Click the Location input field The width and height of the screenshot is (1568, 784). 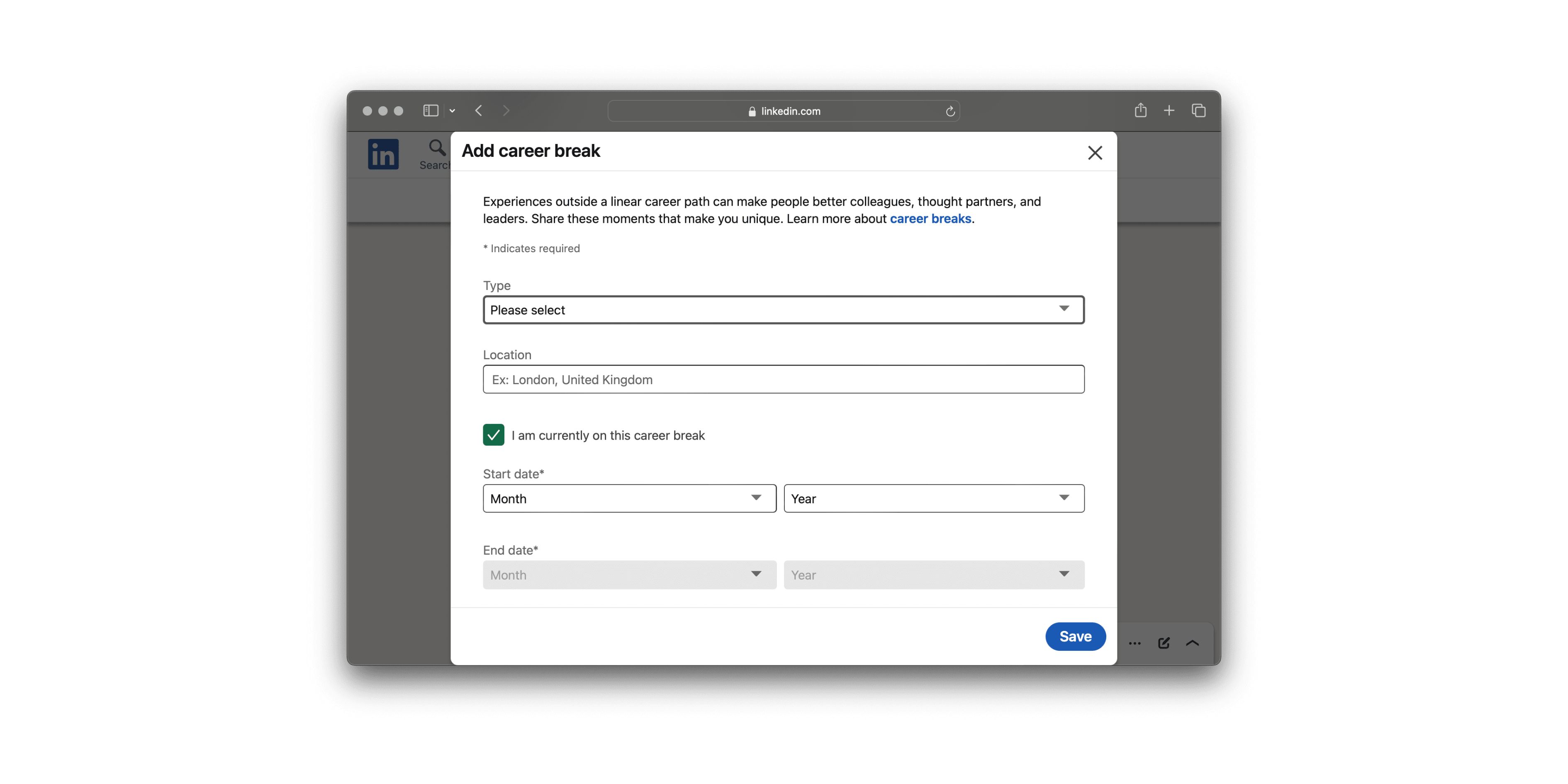(x=784, y=379)
